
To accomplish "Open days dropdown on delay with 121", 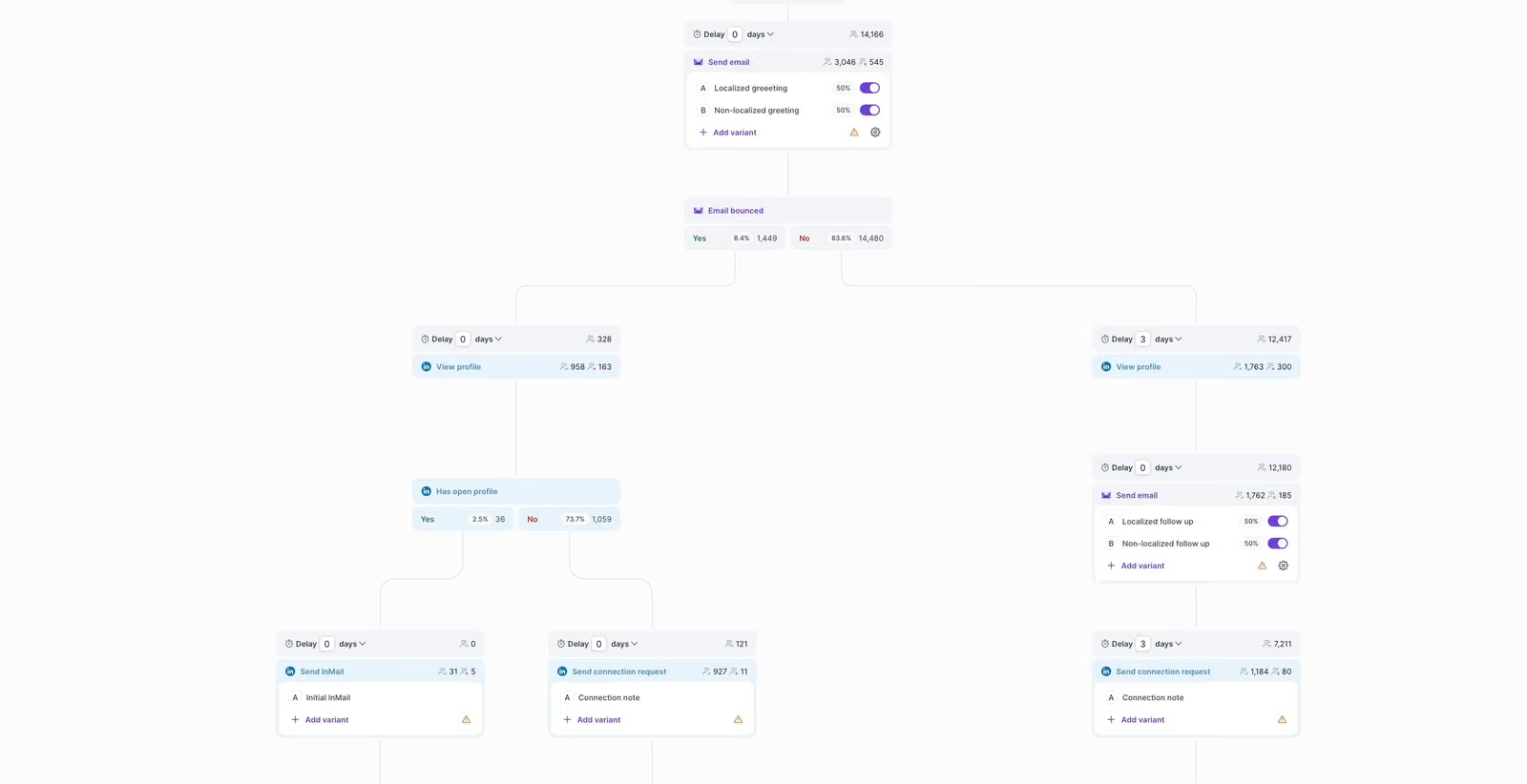I will tap(624, 644).
